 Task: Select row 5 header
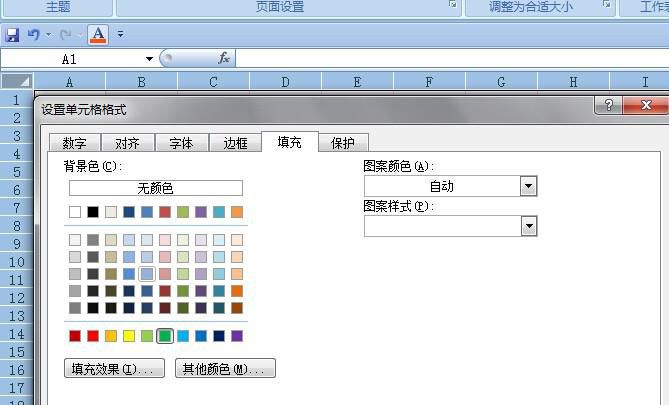pyautogui.click(x=16, y=172)
